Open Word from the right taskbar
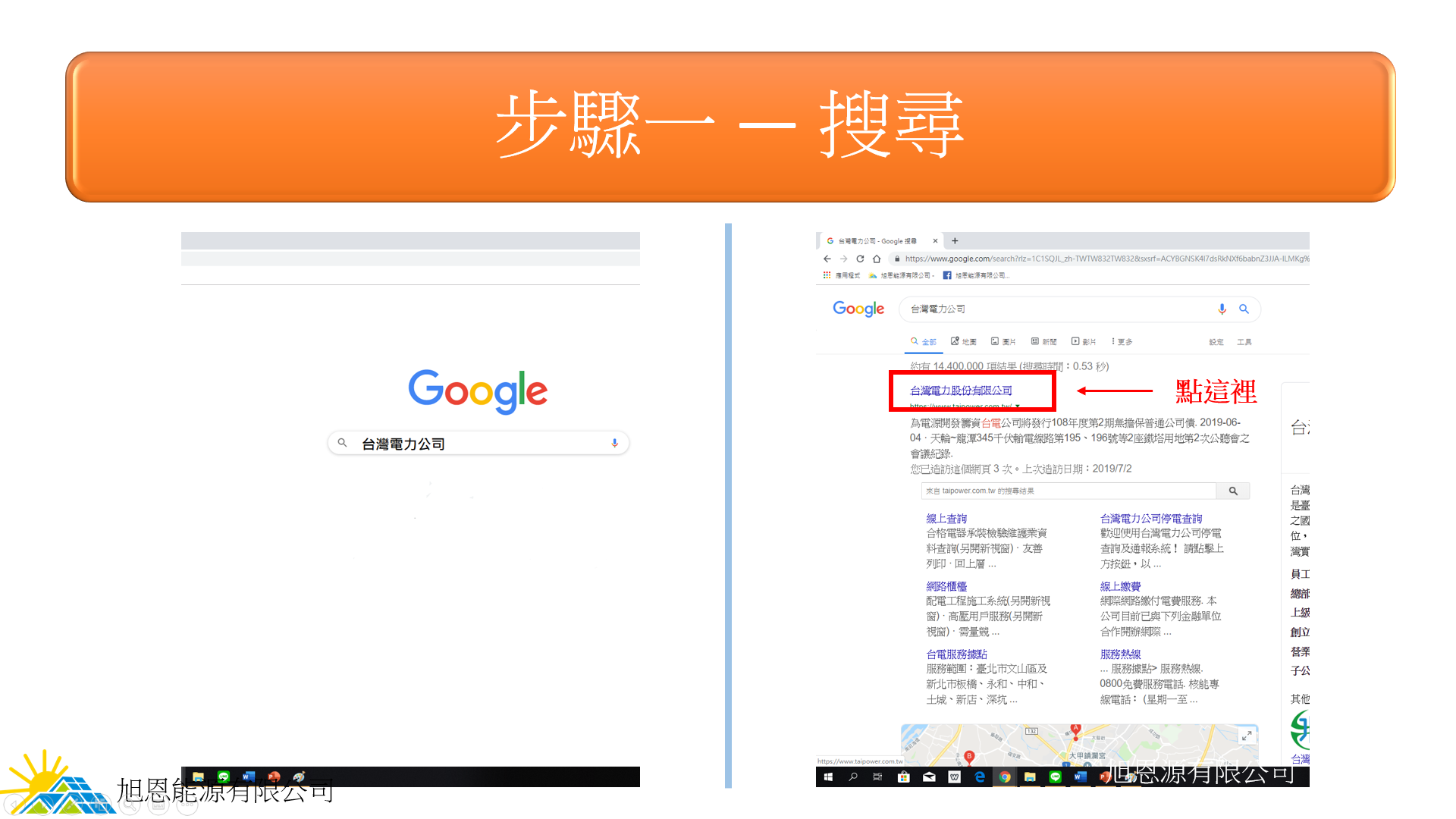Viewport: 1456px width, 819px height. [1081, 777]
